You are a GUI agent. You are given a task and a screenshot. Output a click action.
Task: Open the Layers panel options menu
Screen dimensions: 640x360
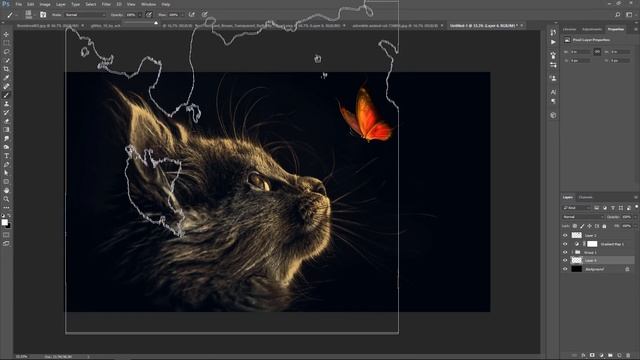(x=636, y=198)
